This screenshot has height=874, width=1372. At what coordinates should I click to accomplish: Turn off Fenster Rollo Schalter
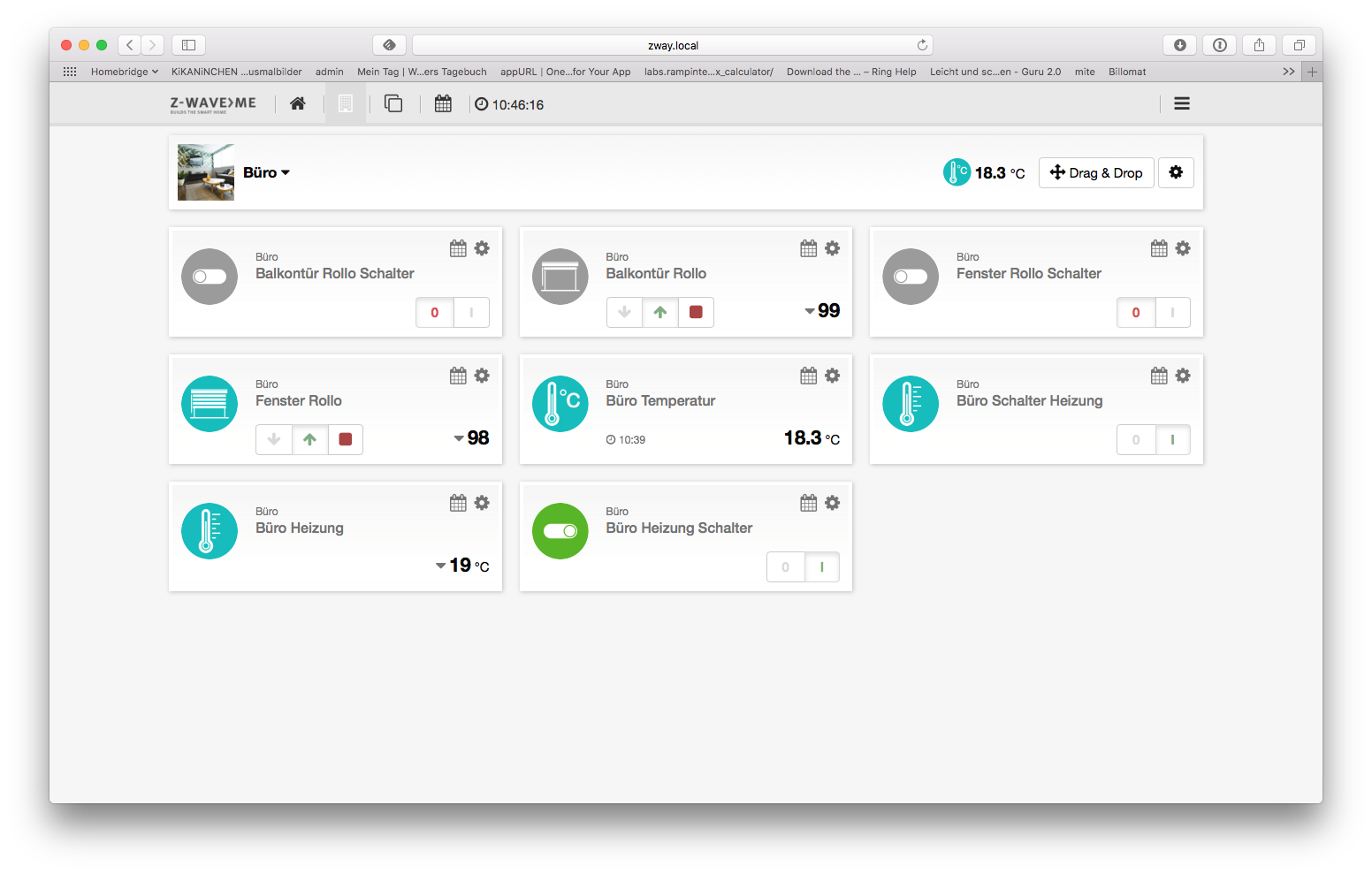[1136, 312]
